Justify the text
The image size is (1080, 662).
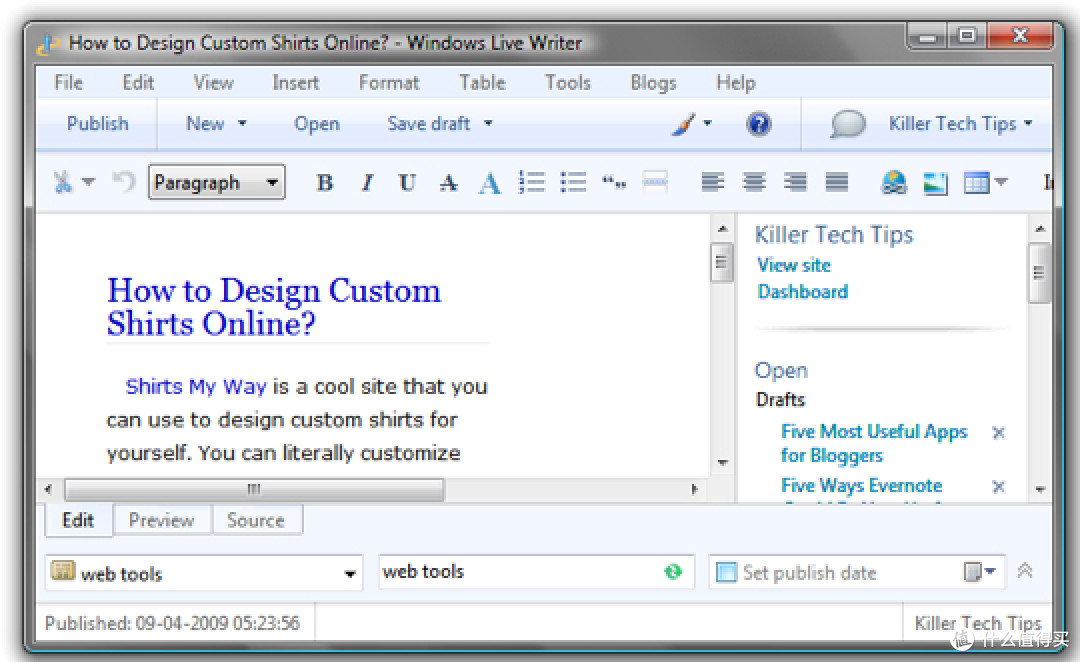pos(837,182)
